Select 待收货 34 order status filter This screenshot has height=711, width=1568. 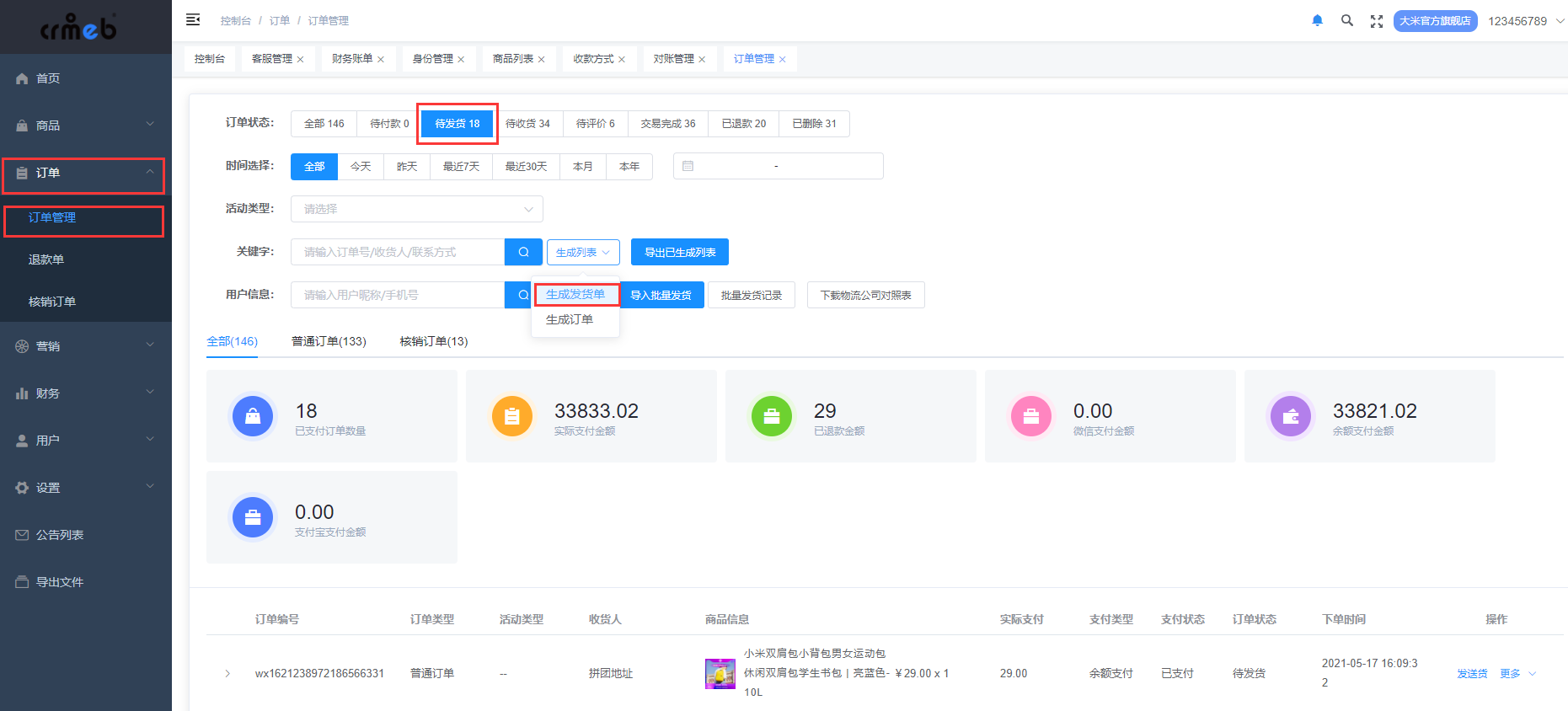pyautogui.click(x=527, y=124)
